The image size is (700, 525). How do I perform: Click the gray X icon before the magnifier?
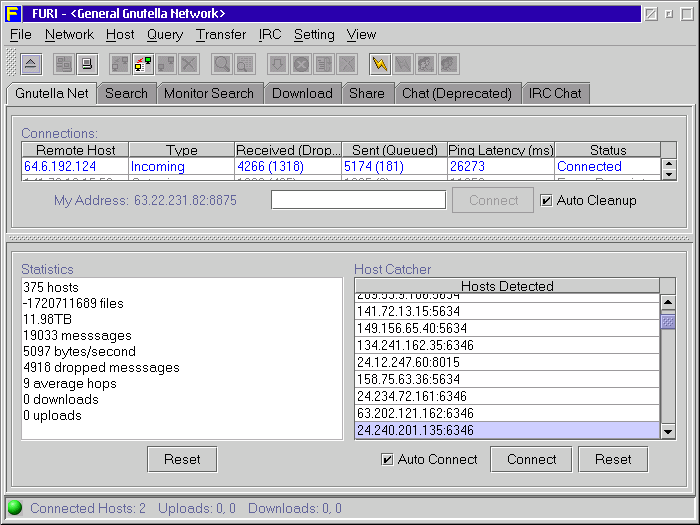pyautogui.click(x=189, y=64)
